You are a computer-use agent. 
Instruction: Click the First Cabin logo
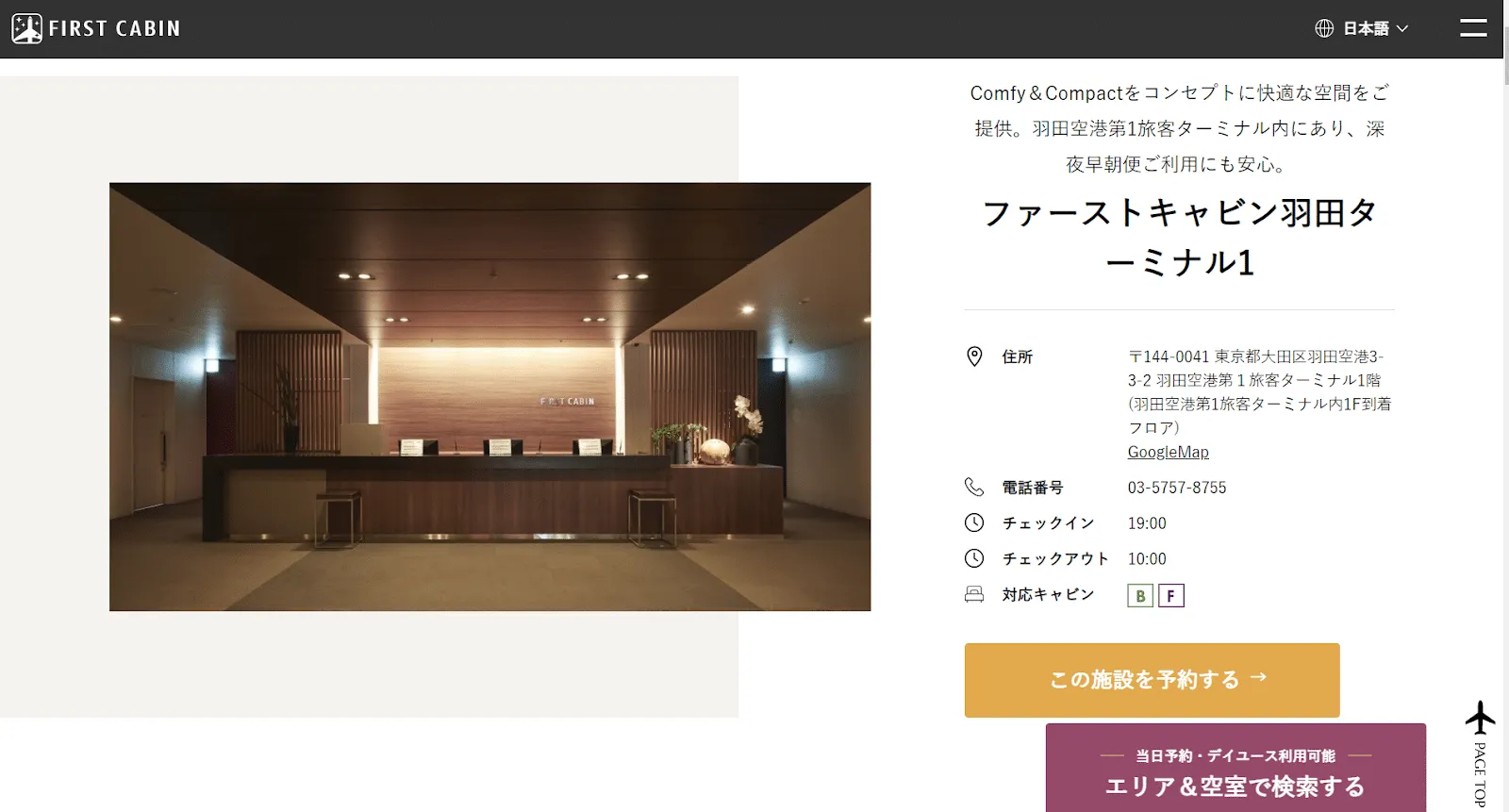click(96, 28)
